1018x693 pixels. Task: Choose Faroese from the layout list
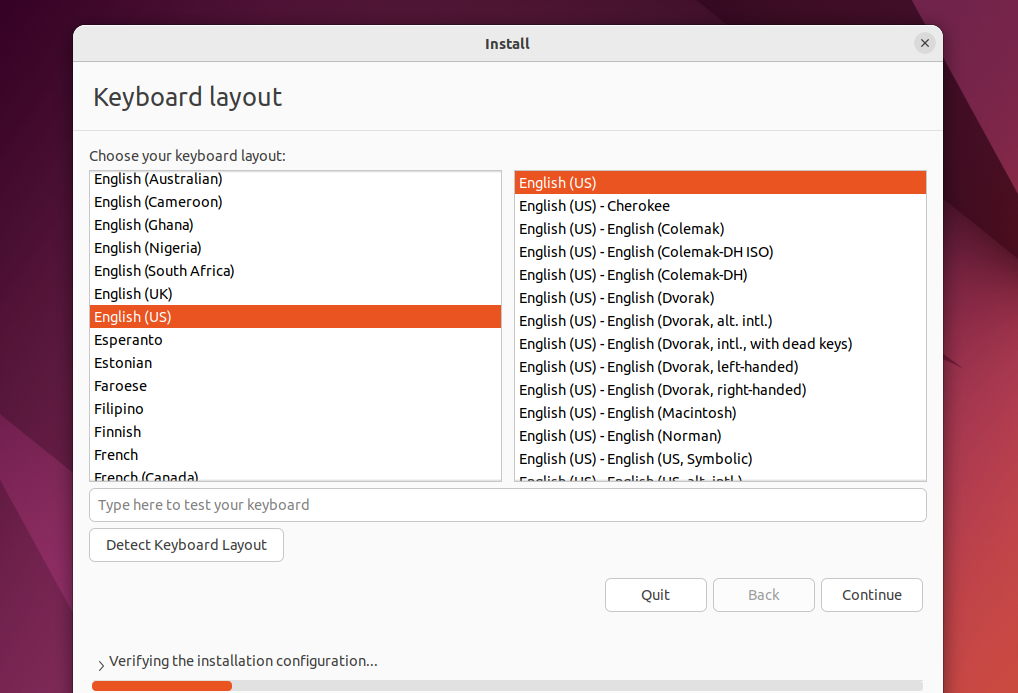295,386
